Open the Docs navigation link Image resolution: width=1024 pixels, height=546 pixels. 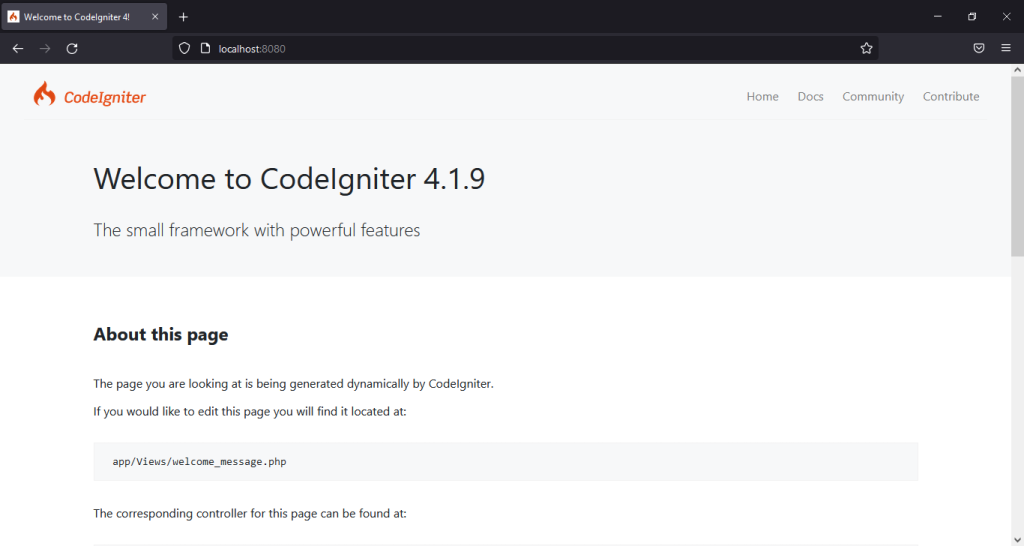(810, 97)
